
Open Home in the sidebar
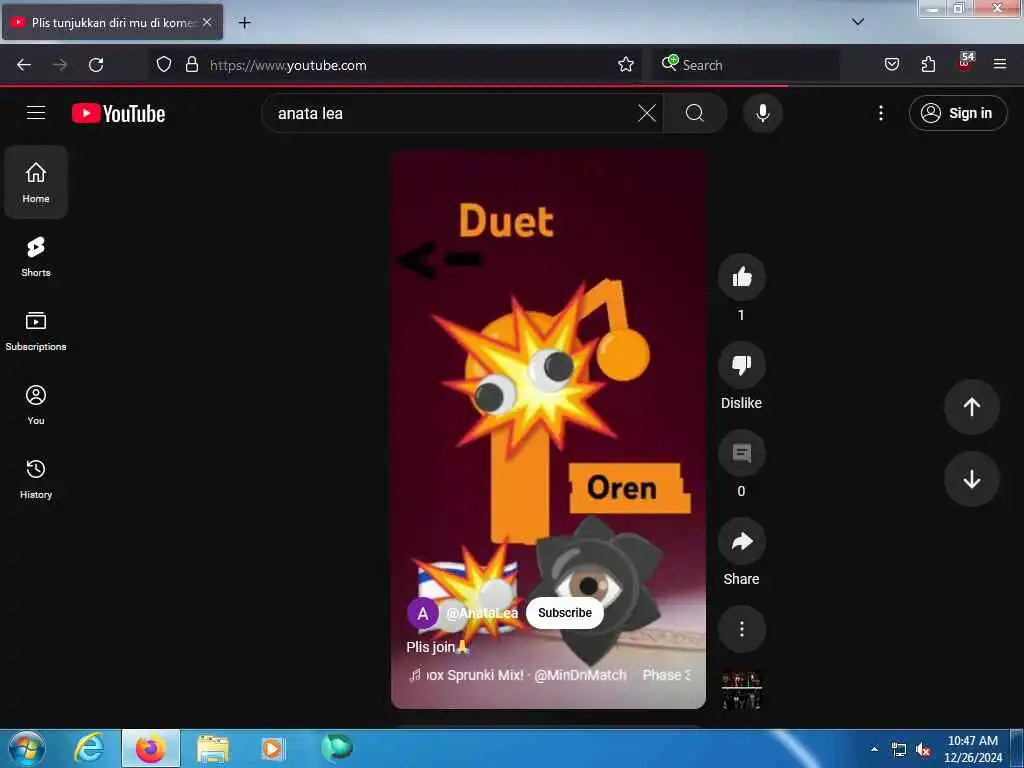tap(36, 182)
